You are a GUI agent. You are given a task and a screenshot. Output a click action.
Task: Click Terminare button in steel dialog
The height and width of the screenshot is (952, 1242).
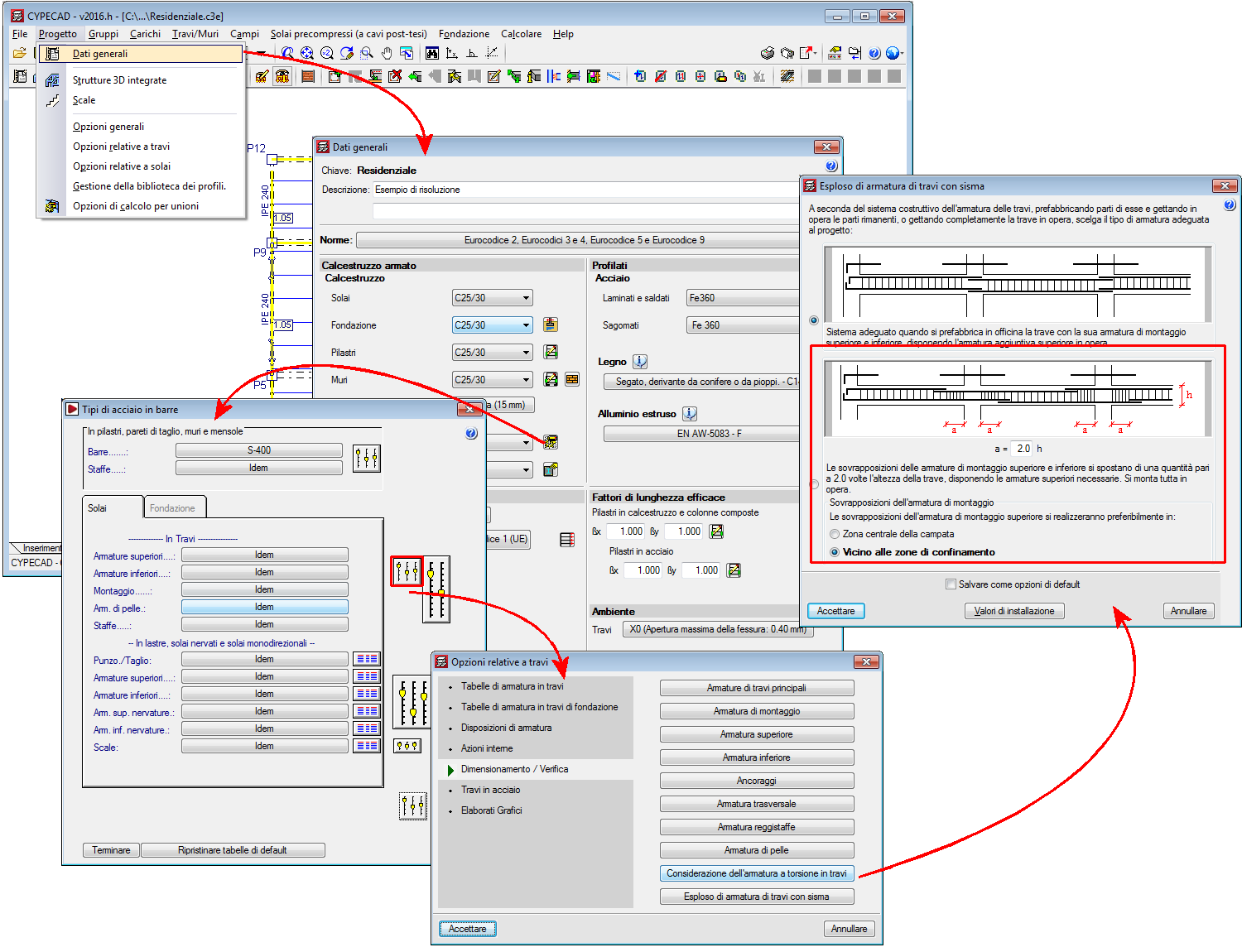[111, 850]
